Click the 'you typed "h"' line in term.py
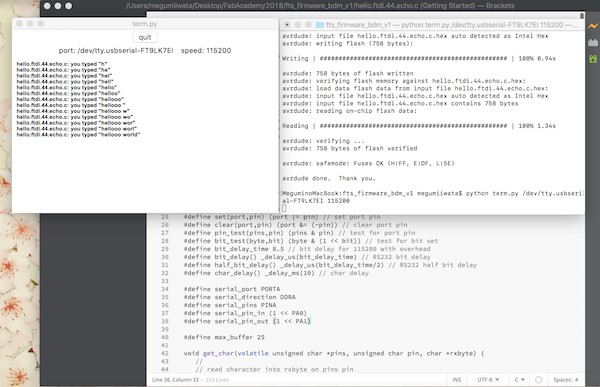 [x=62, y=64]
